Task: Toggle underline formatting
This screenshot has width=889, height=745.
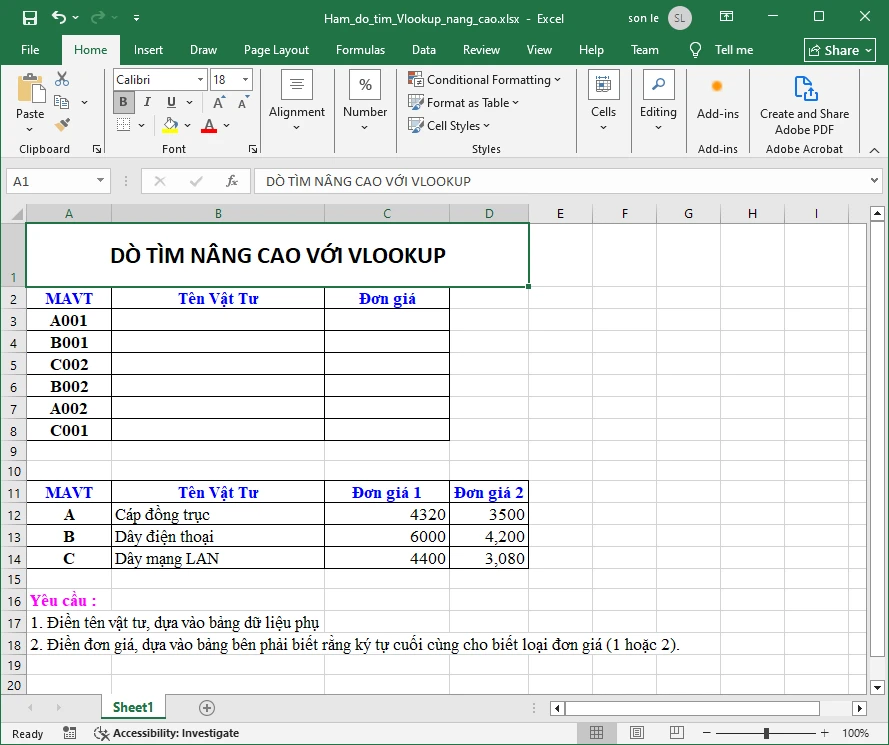Action: [x=169, y=102]
